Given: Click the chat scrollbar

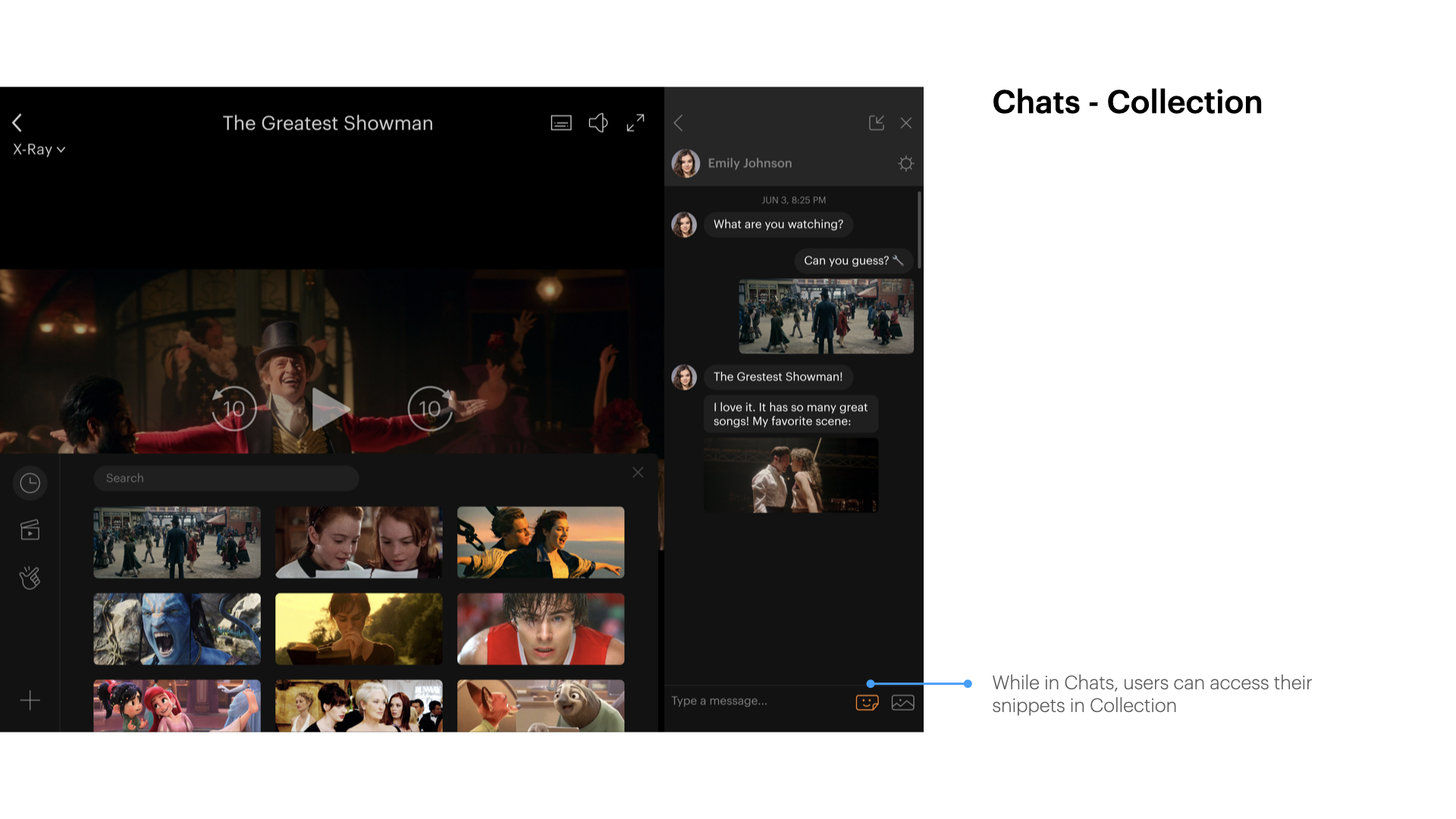Looking at the screenshot, I should click(919, 230).
